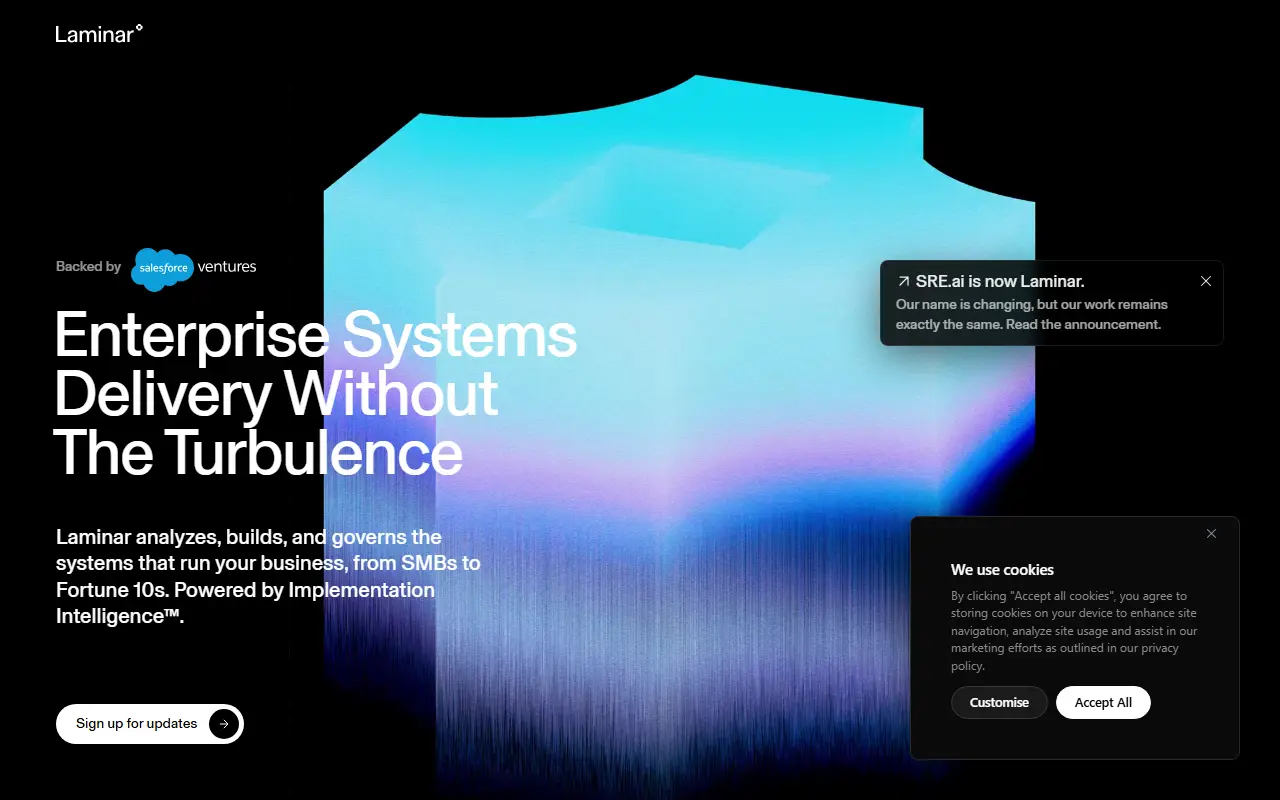Click the 'ventures' wordmark text
This screenshot has width=1280, height=800.
click(227, 267)
